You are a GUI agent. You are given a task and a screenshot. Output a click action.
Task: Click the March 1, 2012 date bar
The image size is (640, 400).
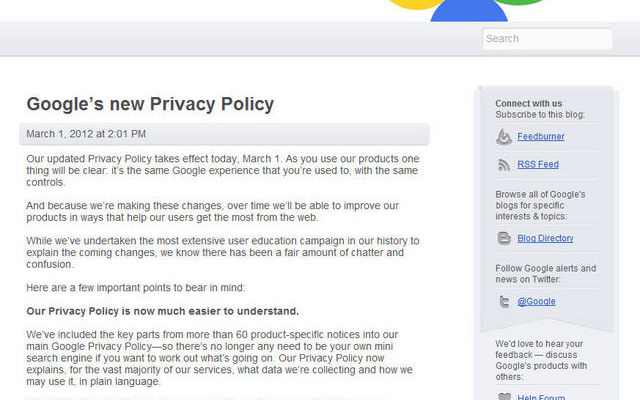click(224, 134)
